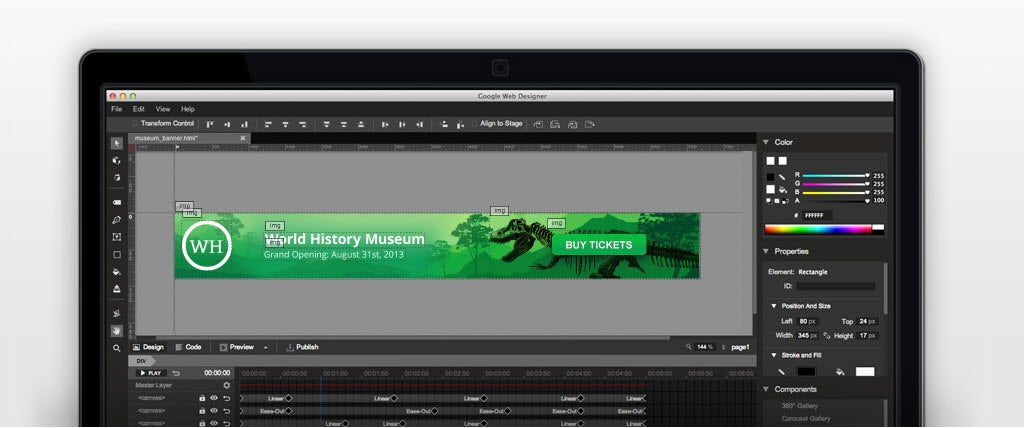Select the Rectangle shape tool

click(117, 254)
